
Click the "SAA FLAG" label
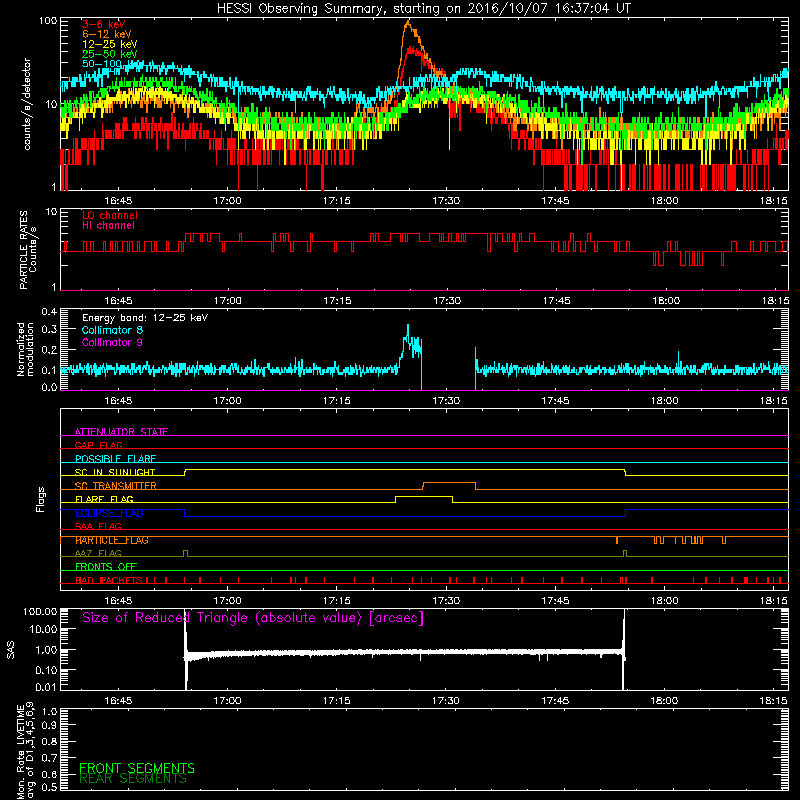98,526
